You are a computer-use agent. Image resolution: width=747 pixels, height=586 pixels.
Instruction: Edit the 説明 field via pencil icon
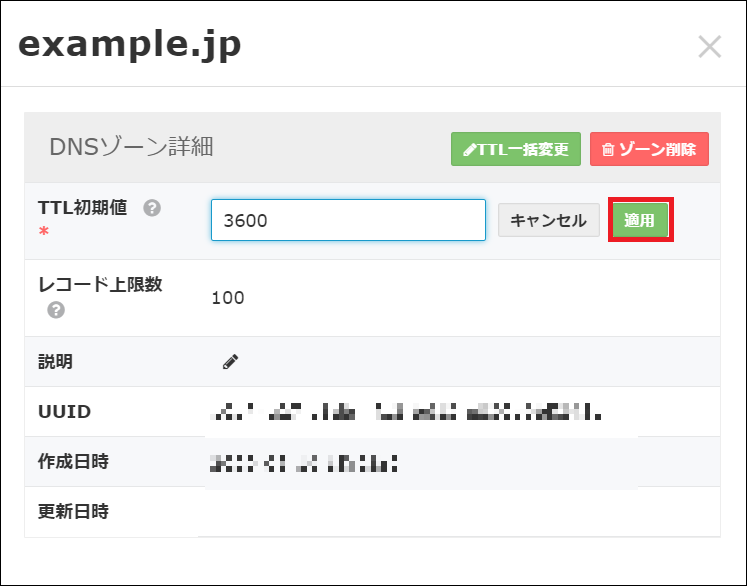(x=231, y=362)
